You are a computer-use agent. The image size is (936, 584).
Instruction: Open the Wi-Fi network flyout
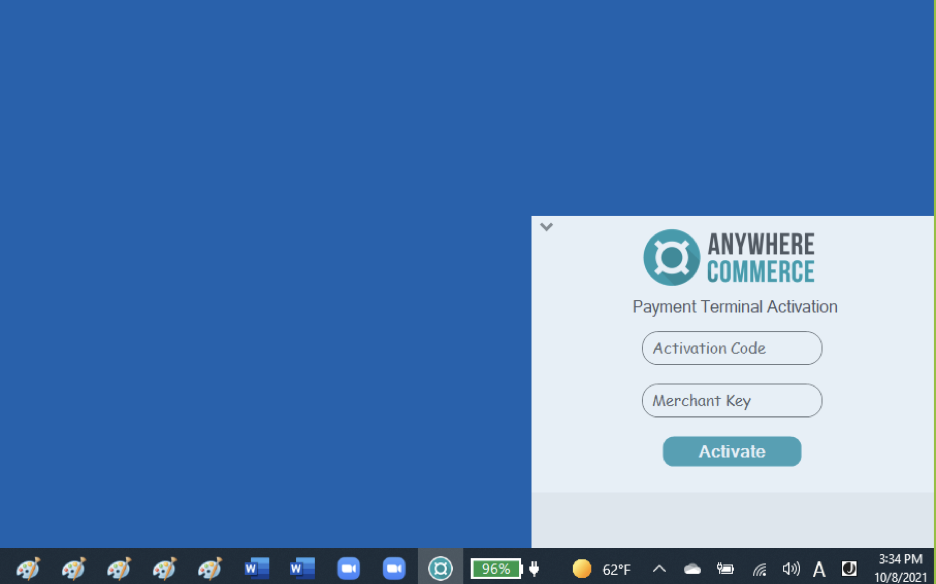click(x=759, y=569)
